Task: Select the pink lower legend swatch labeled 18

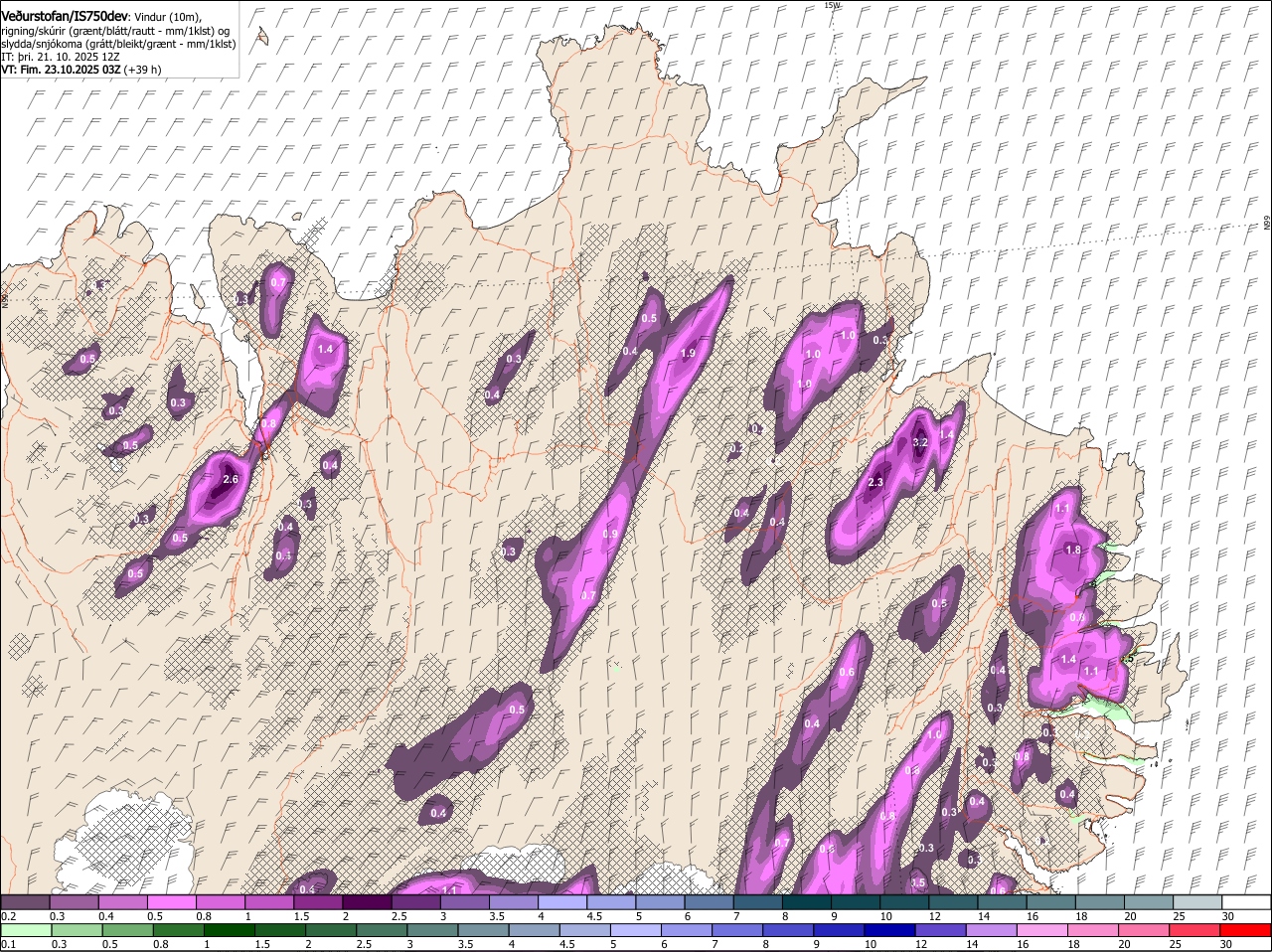Action: tap(1092, 930)
